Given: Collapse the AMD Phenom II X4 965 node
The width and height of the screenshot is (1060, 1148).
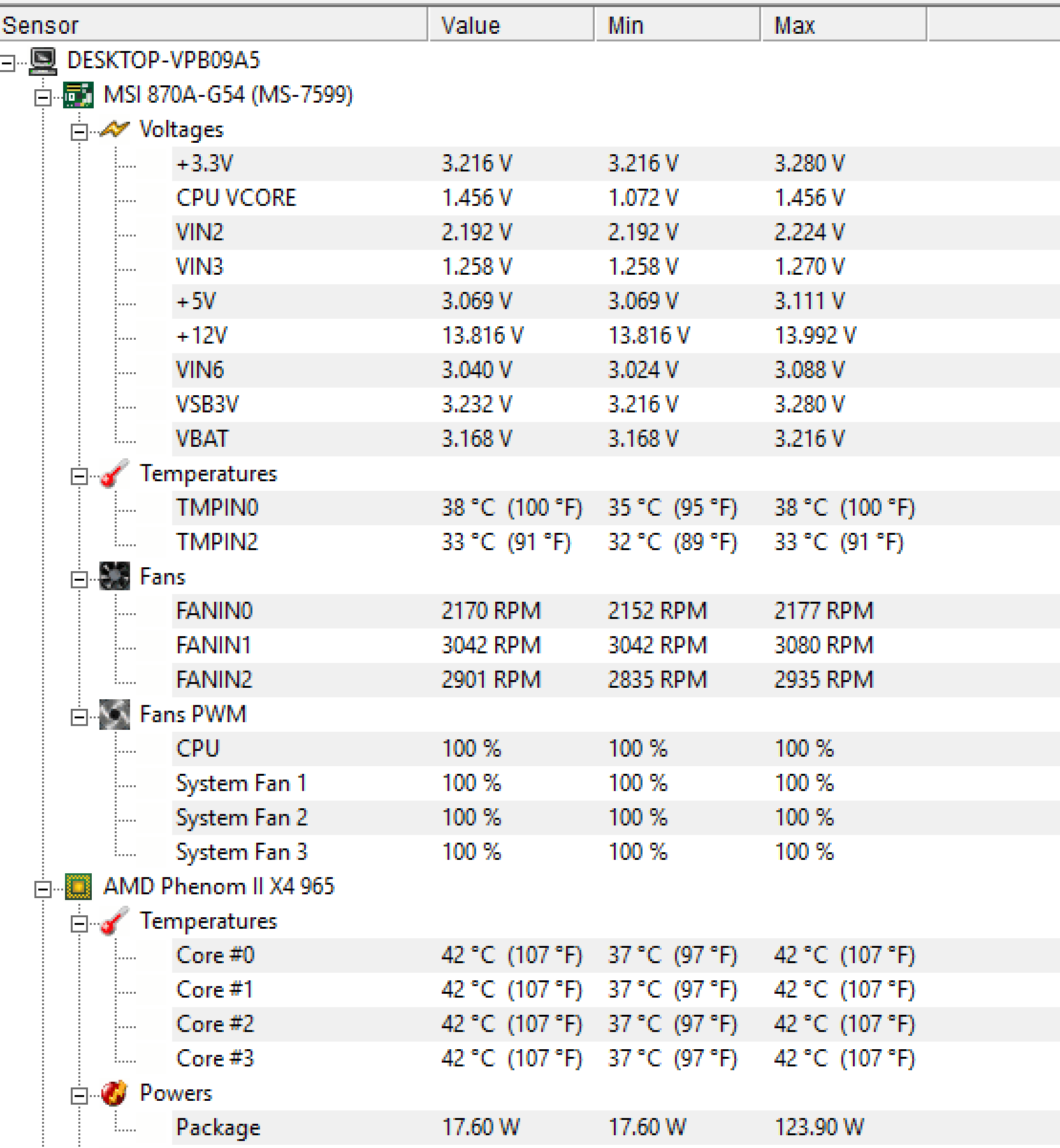Looking at the screenshot, I should [43, 889].
